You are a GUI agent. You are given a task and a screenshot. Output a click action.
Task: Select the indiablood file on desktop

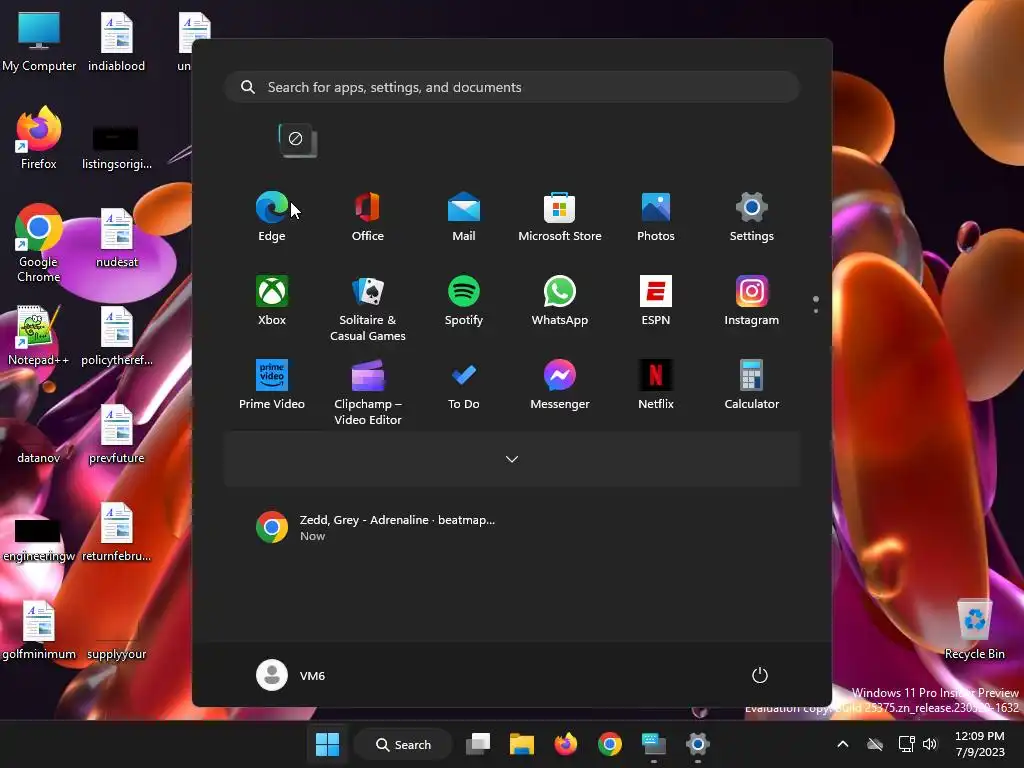point(116,42)
